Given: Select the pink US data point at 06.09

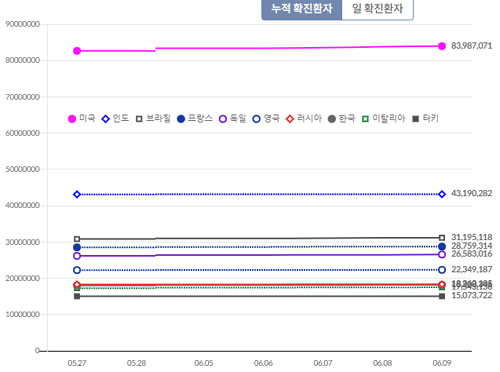Looking at the screenshot, I should coord(442,46).
